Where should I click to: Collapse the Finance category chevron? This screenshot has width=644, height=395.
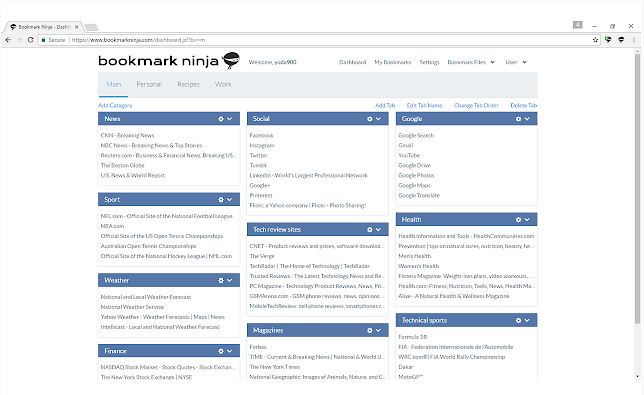point(230,351)
